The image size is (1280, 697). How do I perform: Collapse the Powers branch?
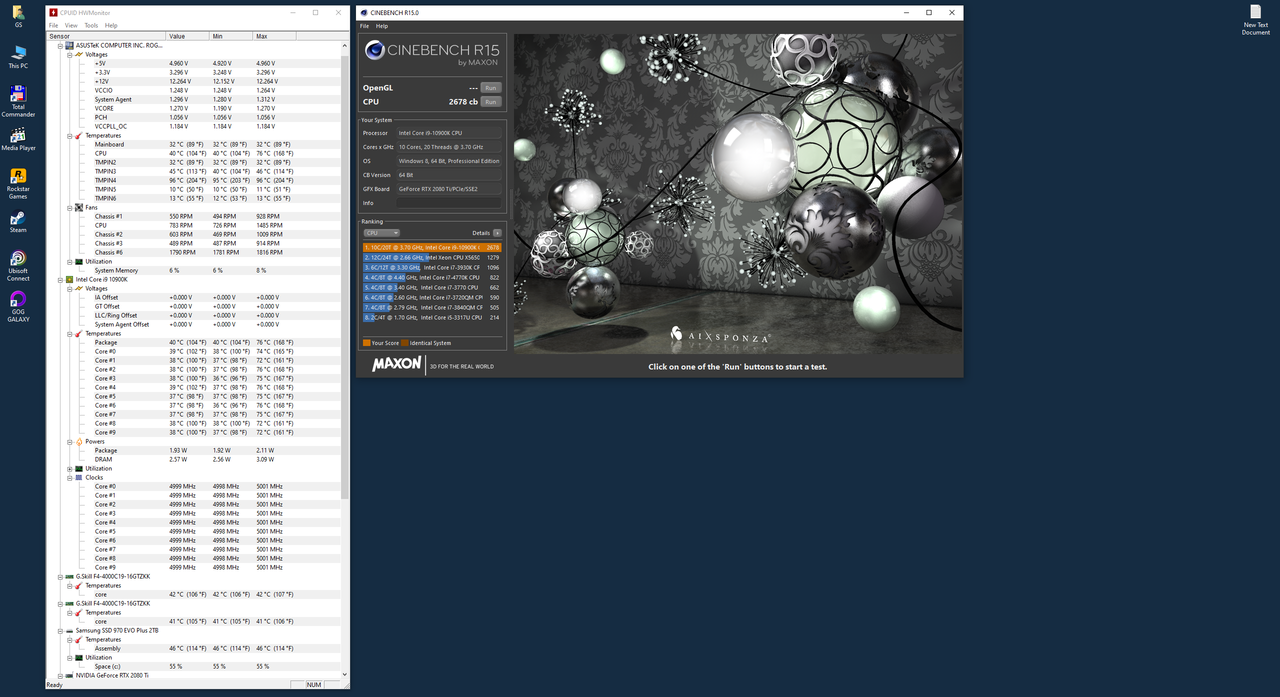tap(69, 441)
